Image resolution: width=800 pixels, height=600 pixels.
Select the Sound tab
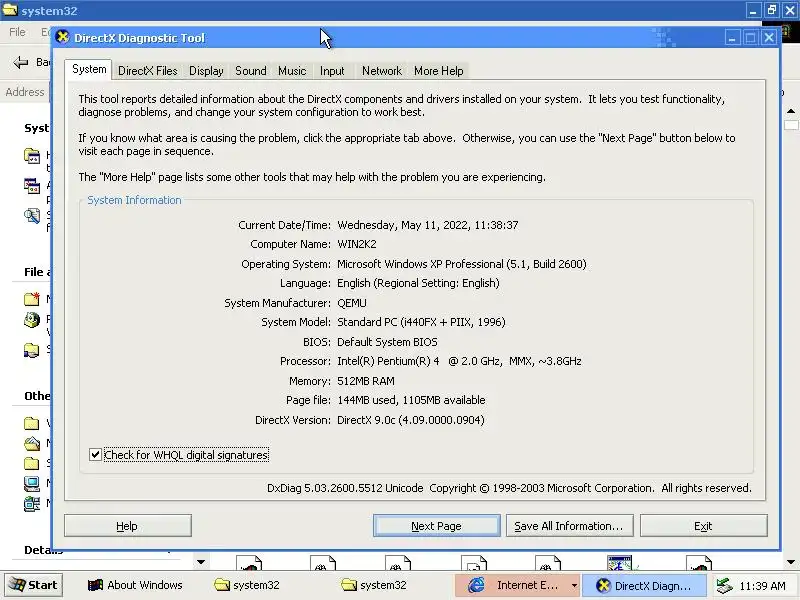(251, 71)
